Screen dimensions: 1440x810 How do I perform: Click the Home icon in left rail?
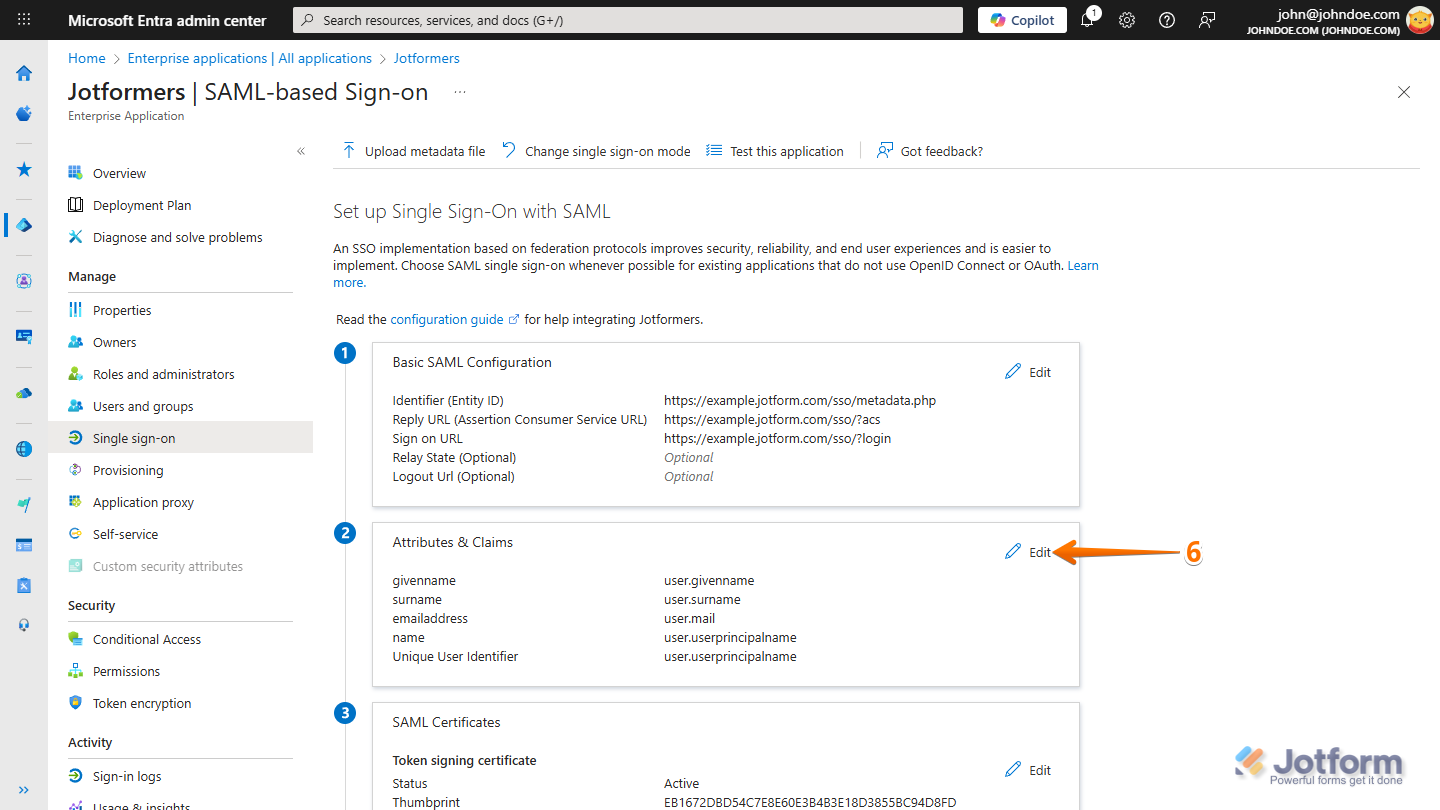[24, 73]
